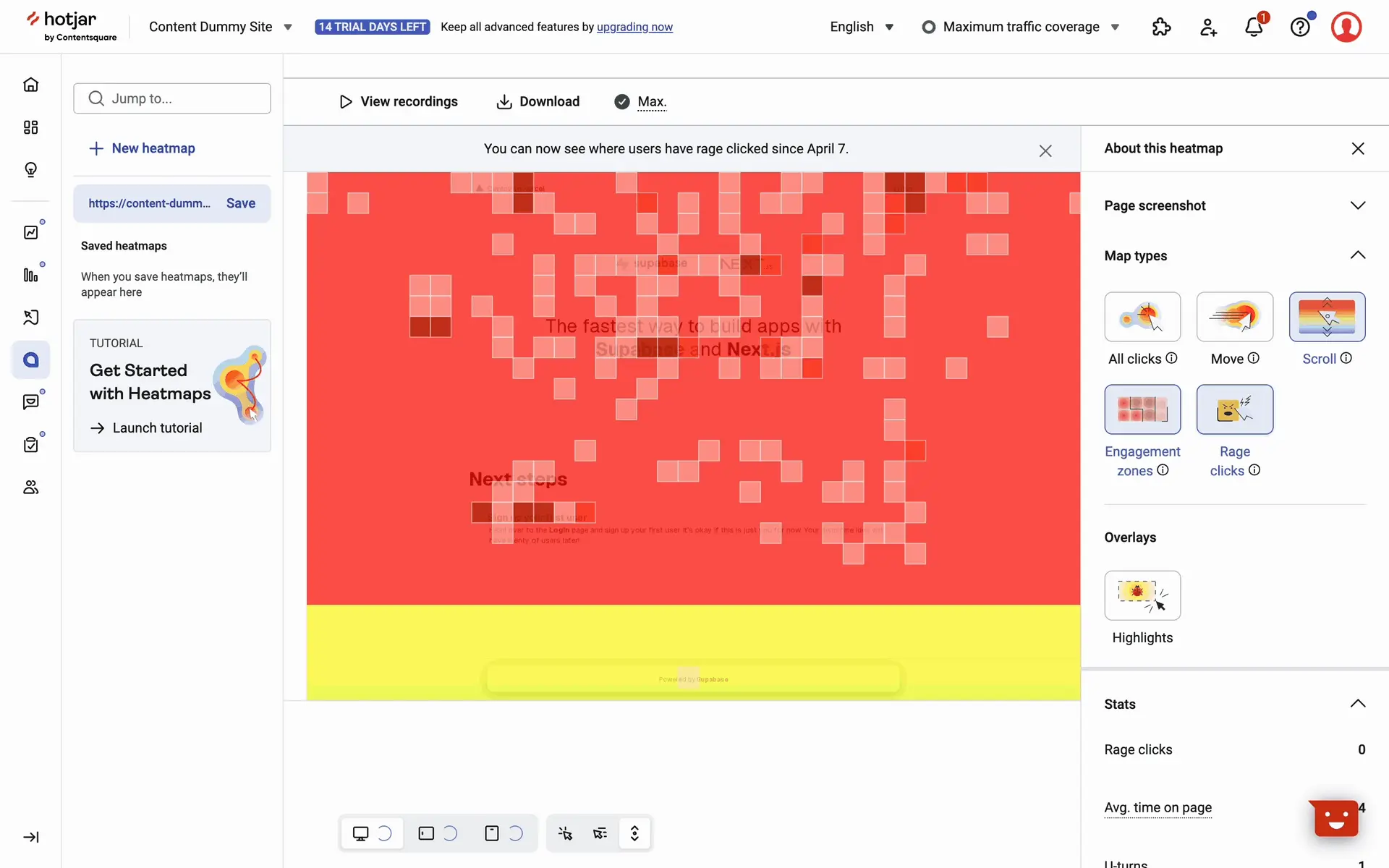
Task: Open the help question mark icon
Action: tap(1300, 27)
